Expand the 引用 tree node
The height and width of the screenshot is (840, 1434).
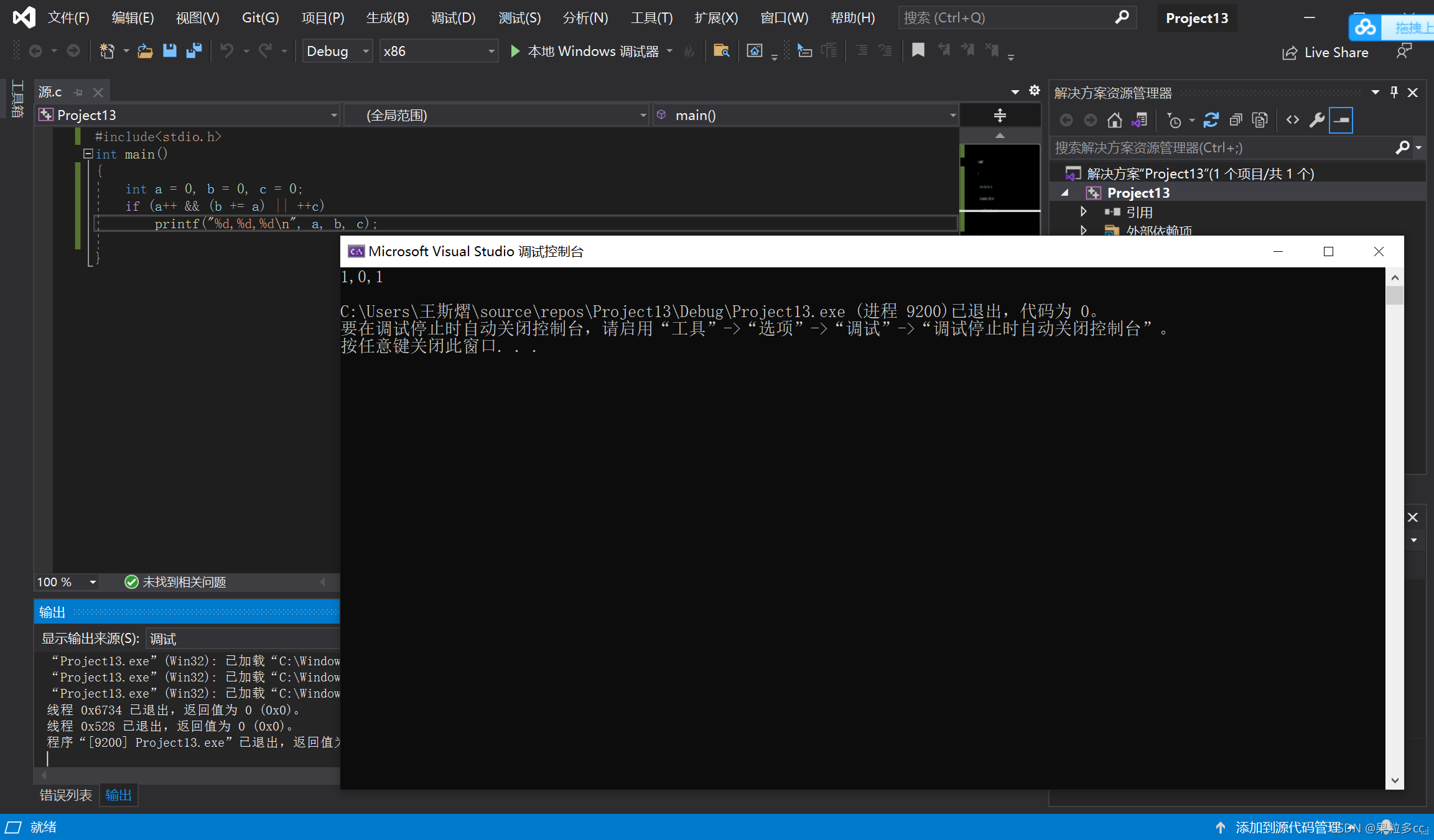(x=1084, y=211)
